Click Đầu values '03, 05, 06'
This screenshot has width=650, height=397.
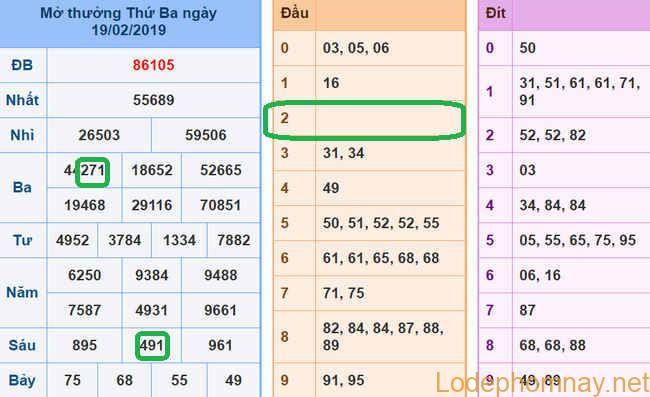[x=356, y=48]
